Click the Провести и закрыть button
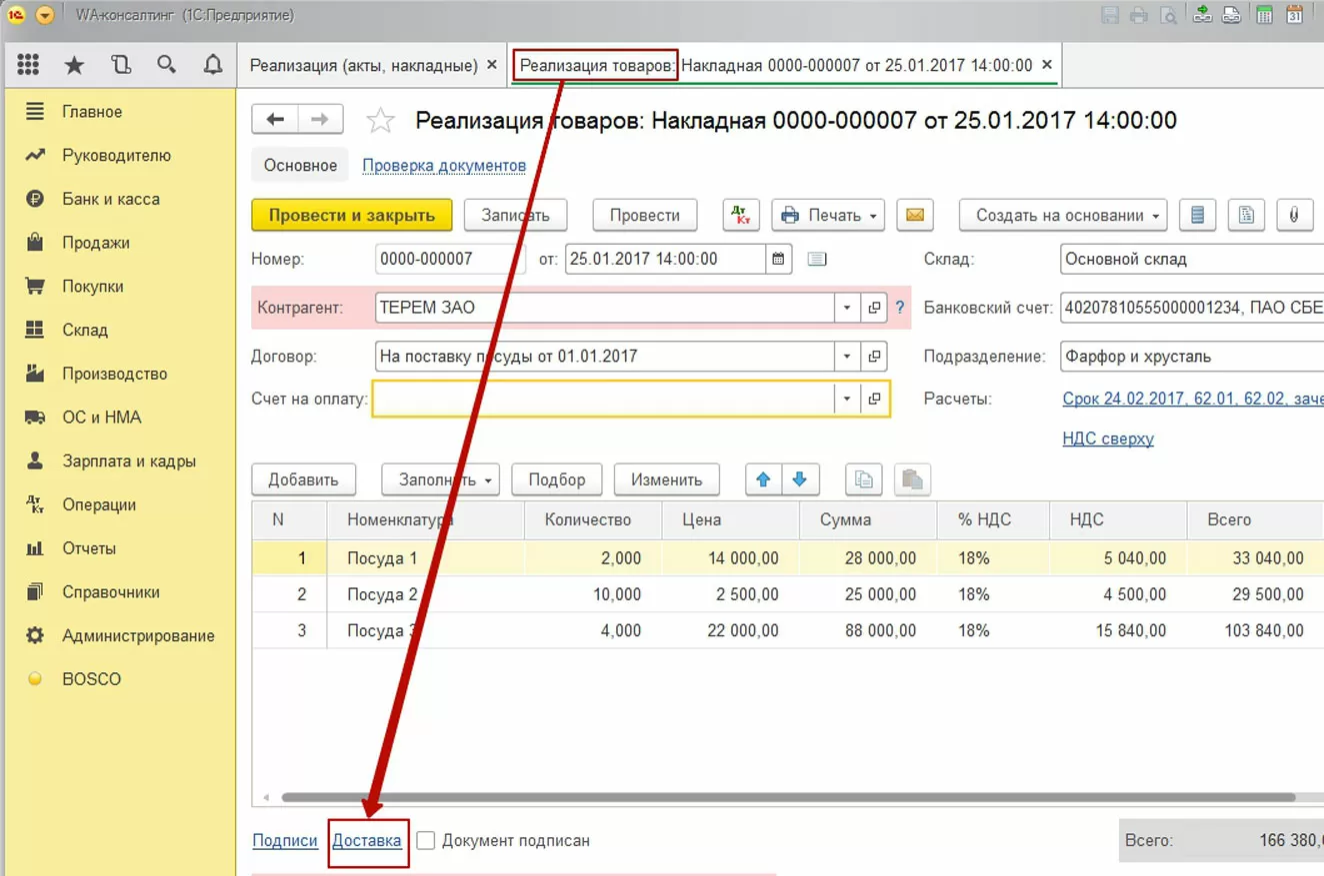The image size is (1324, 876). coord(352,215)
